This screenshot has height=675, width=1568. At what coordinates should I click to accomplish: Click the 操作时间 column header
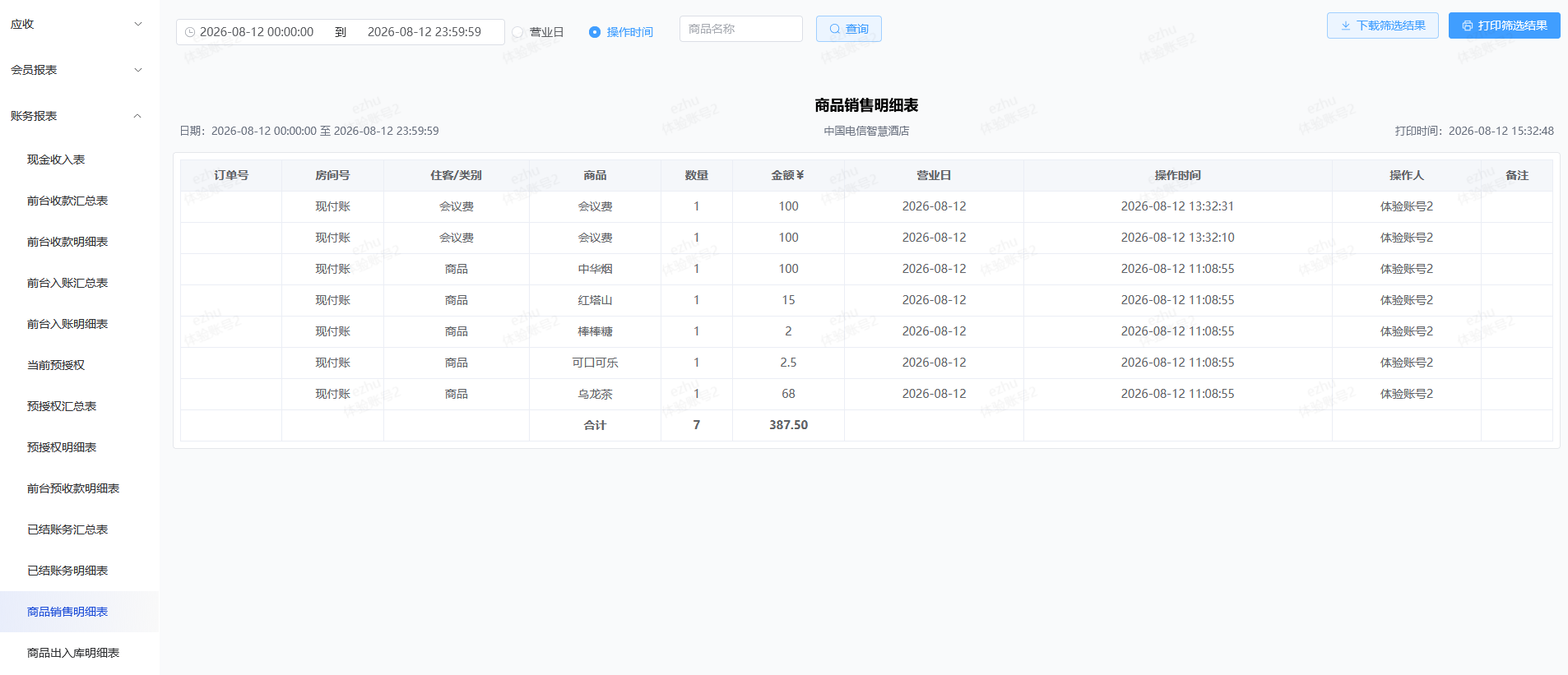(1177, 175)
